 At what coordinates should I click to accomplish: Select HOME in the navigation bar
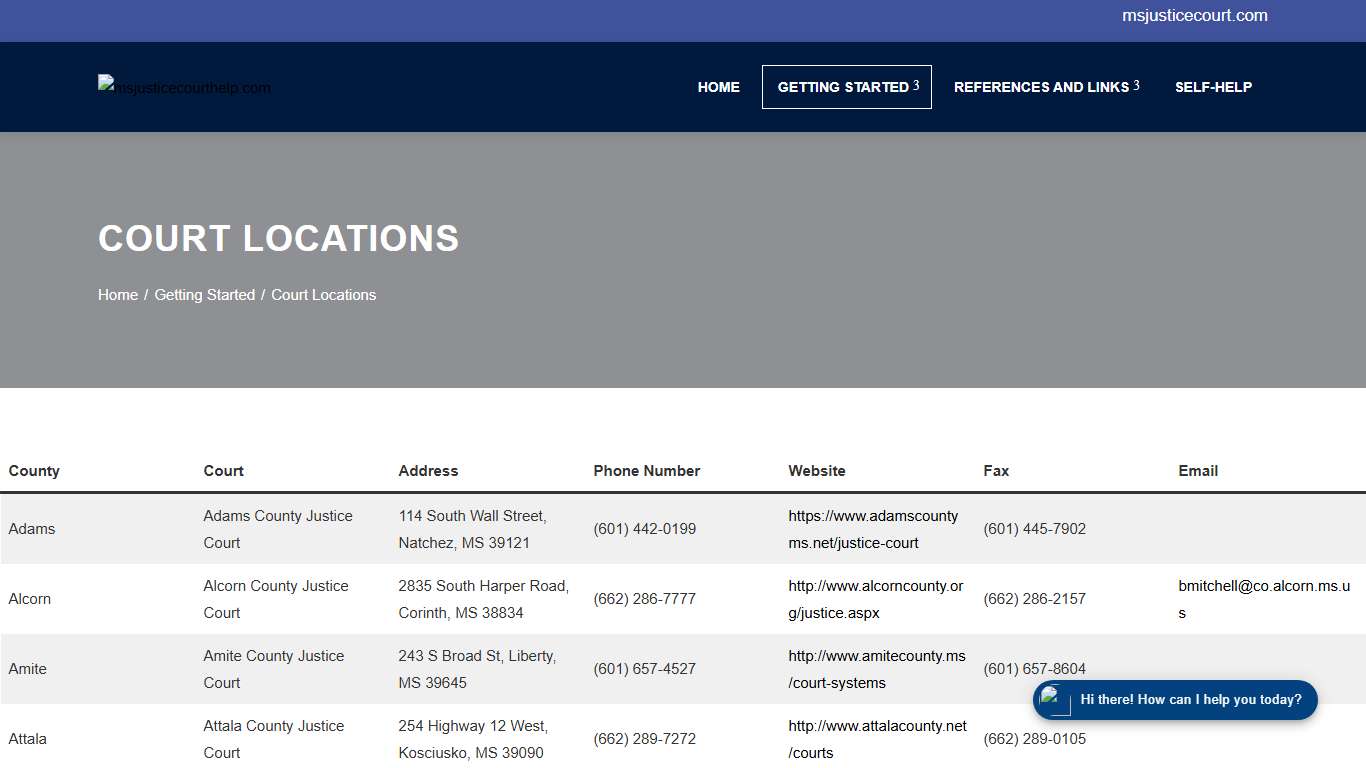pyautogui.click(x=718, y=87)
